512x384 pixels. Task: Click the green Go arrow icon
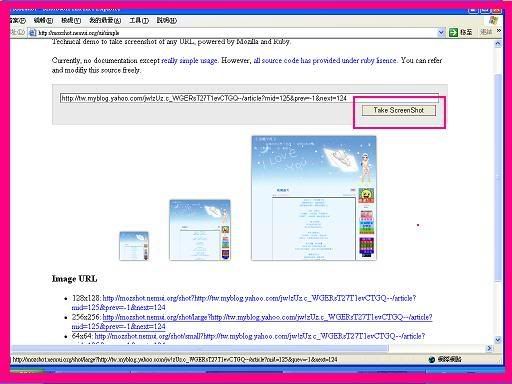tap(453, 32)
